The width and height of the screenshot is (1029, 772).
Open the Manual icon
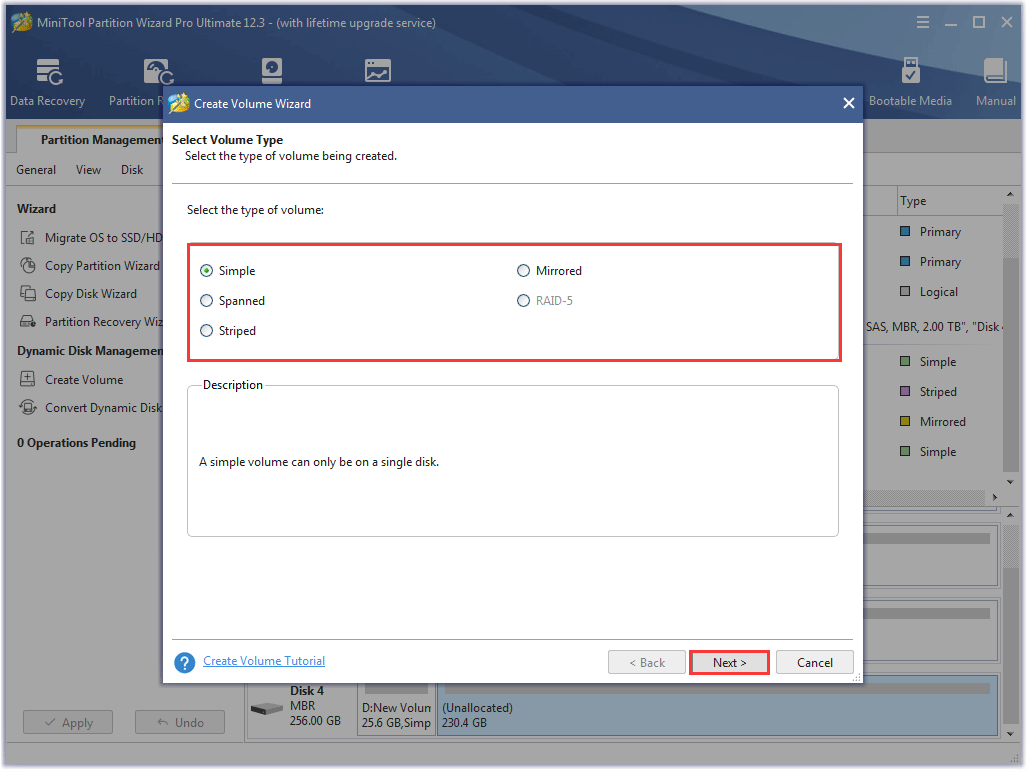pyautogui.click(x=995, y=81)
